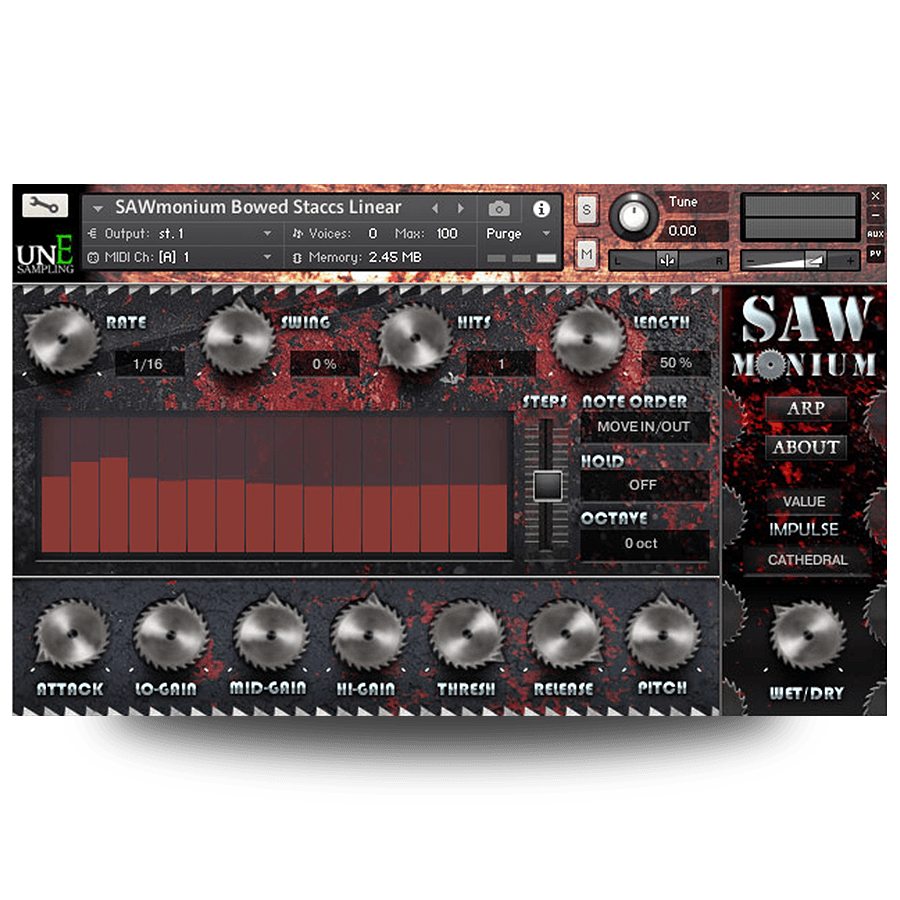Image resolution: width=900 pixels, height=900 pixels.
Task: Open the Octave 0 oct selector
Action: coord(644,544)
